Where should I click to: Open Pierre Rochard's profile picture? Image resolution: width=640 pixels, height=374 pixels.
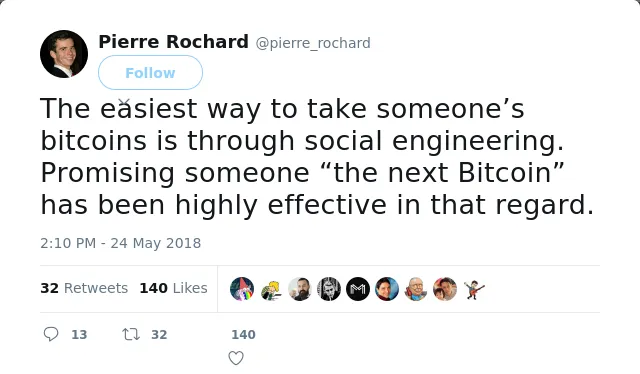coord(64,54)
